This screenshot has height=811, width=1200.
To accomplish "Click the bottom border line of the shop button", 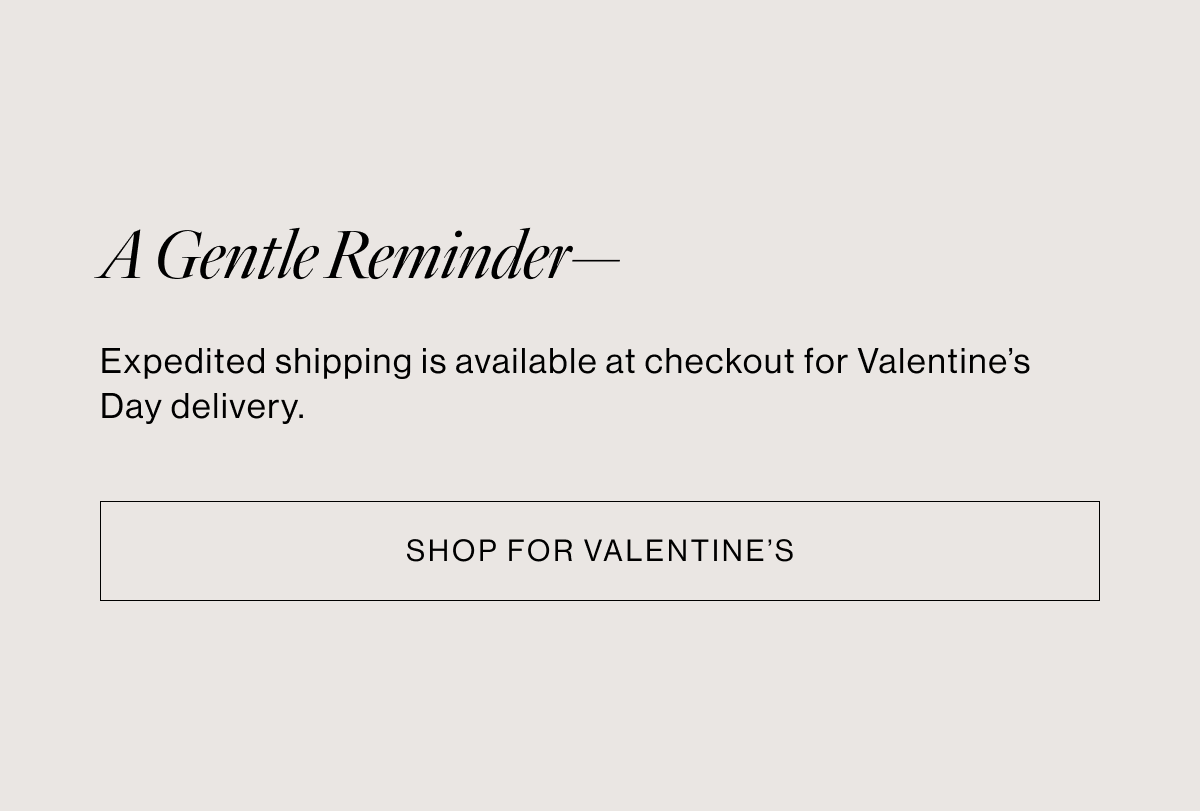I will pos(599,600).
